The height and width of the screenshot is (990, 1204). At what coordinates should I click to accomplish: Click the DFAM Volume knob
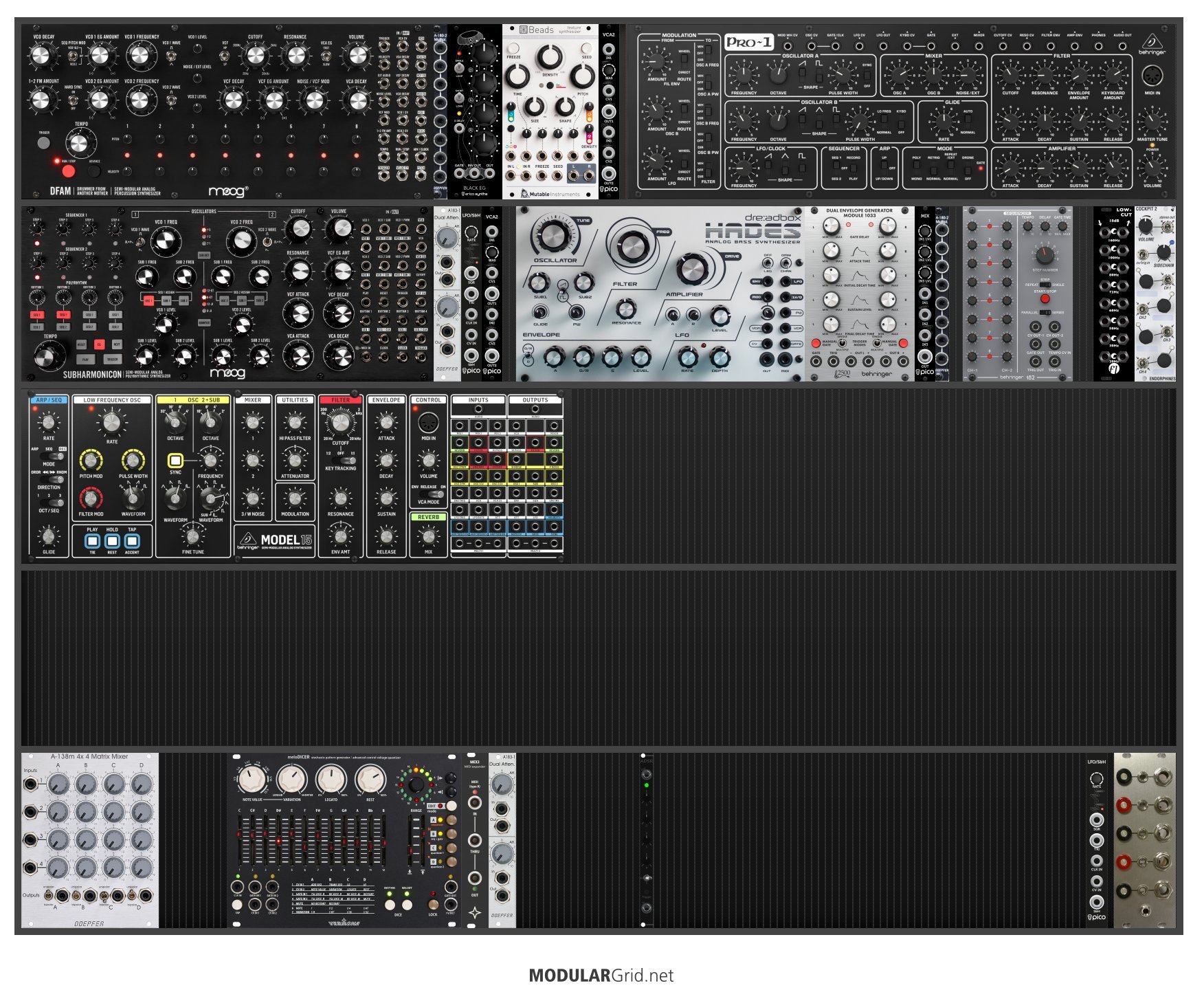point(357,56)
